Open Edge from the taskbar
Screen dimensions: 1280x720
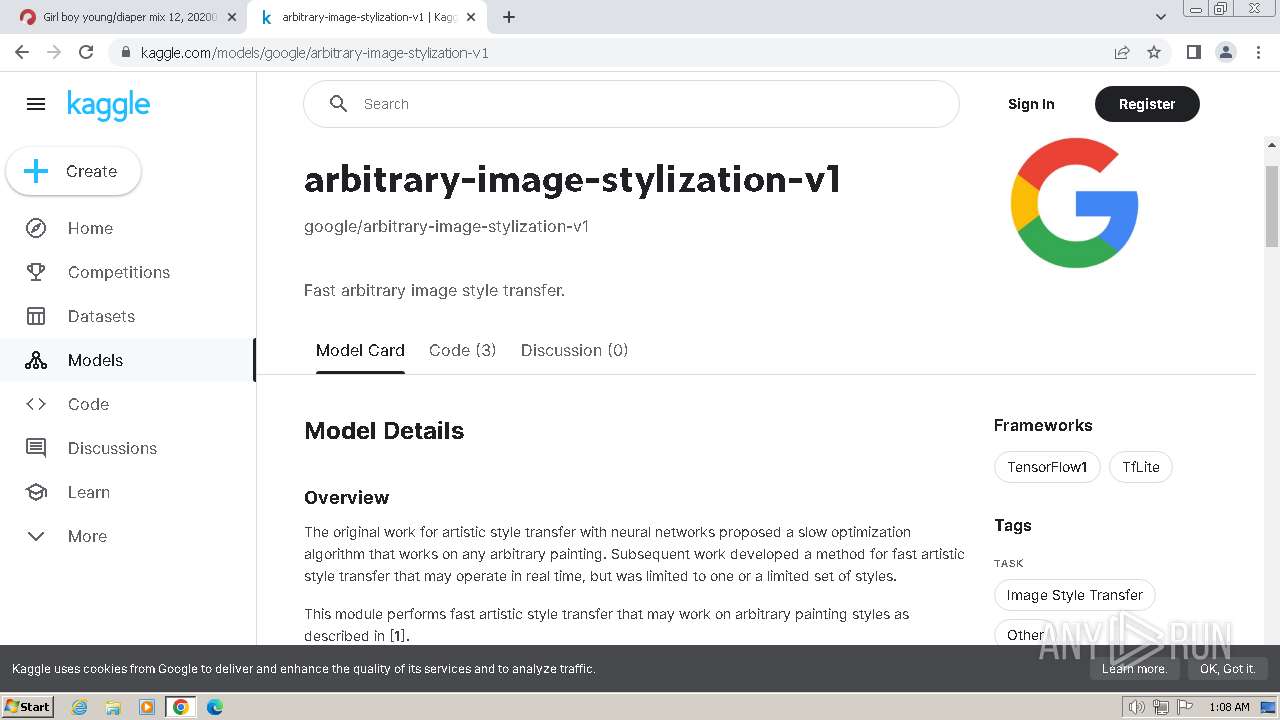click(215, 707)
